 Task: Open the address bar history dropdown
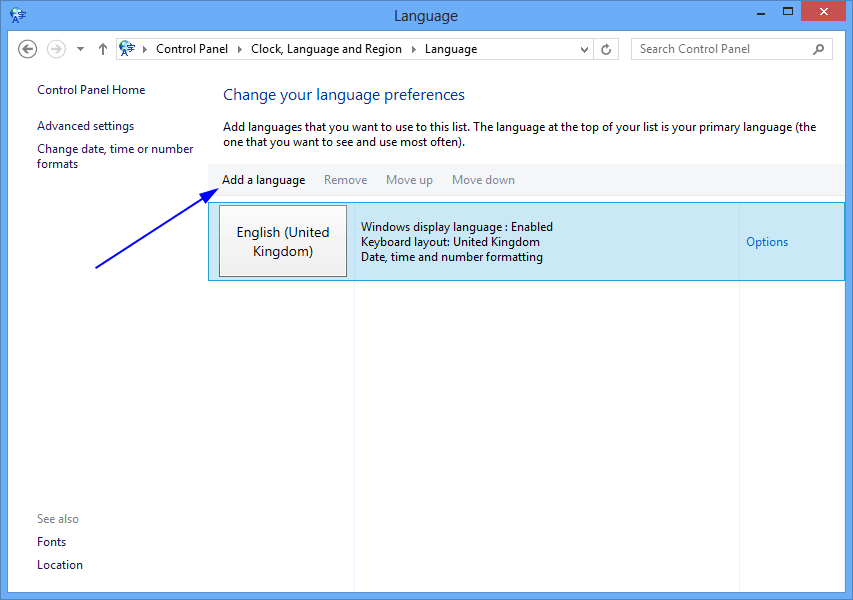(x=584, y=50)
